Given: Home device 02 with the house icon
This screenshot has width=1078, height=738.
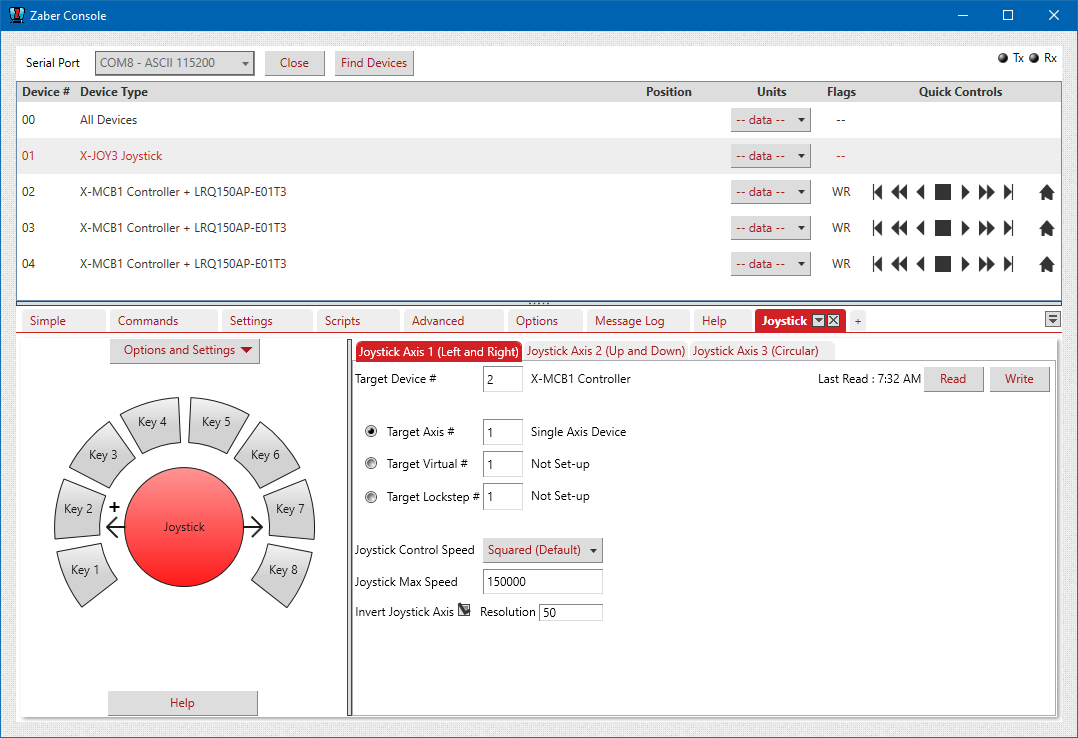Looking at the screenshot, I should coord(1046,192).
